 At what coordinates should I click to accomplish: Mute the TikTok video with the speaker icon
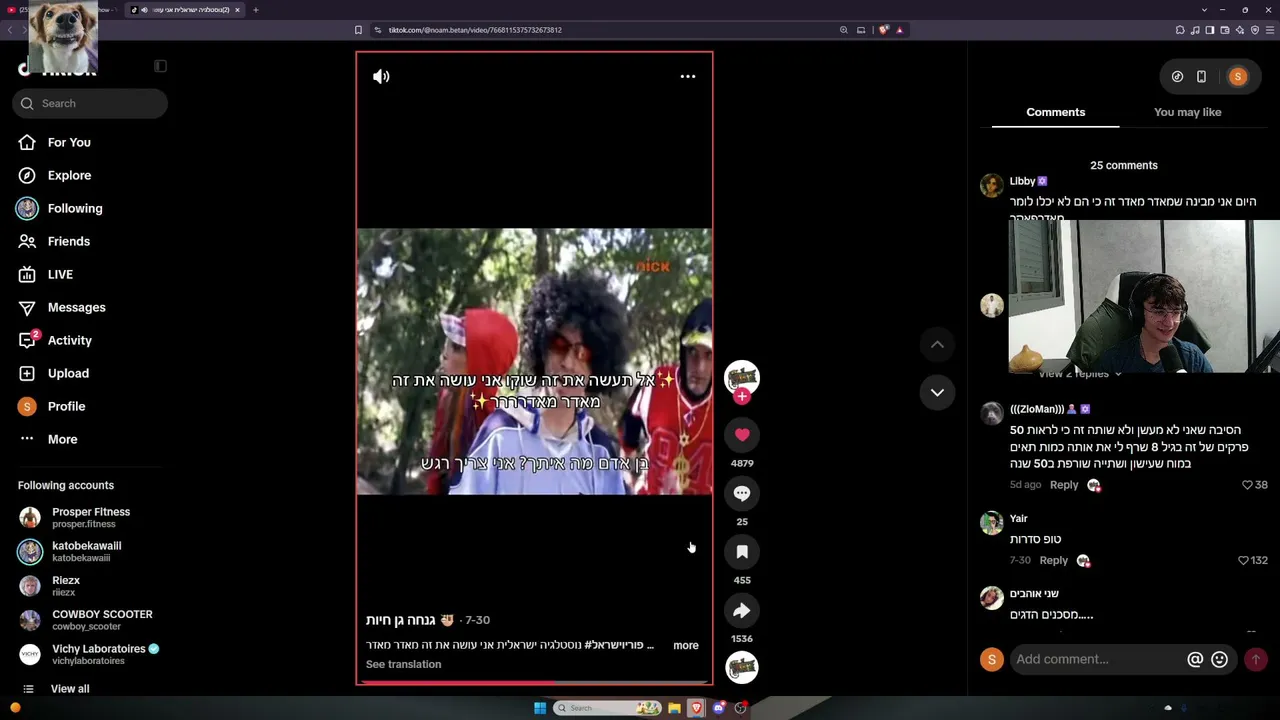[381, 76]
